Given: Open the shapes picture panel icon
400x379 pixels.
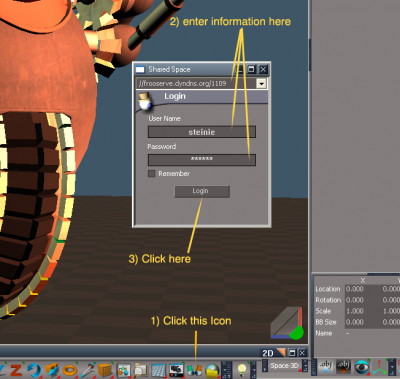Looking at the screenshot, I should 123,370.
